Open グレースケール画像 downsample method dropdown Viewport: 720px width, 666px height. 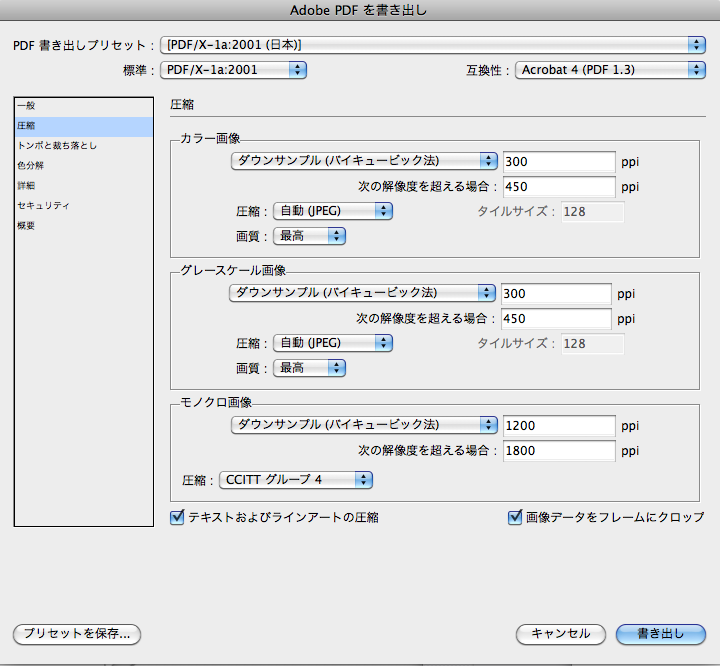click(x=362, y=293)
